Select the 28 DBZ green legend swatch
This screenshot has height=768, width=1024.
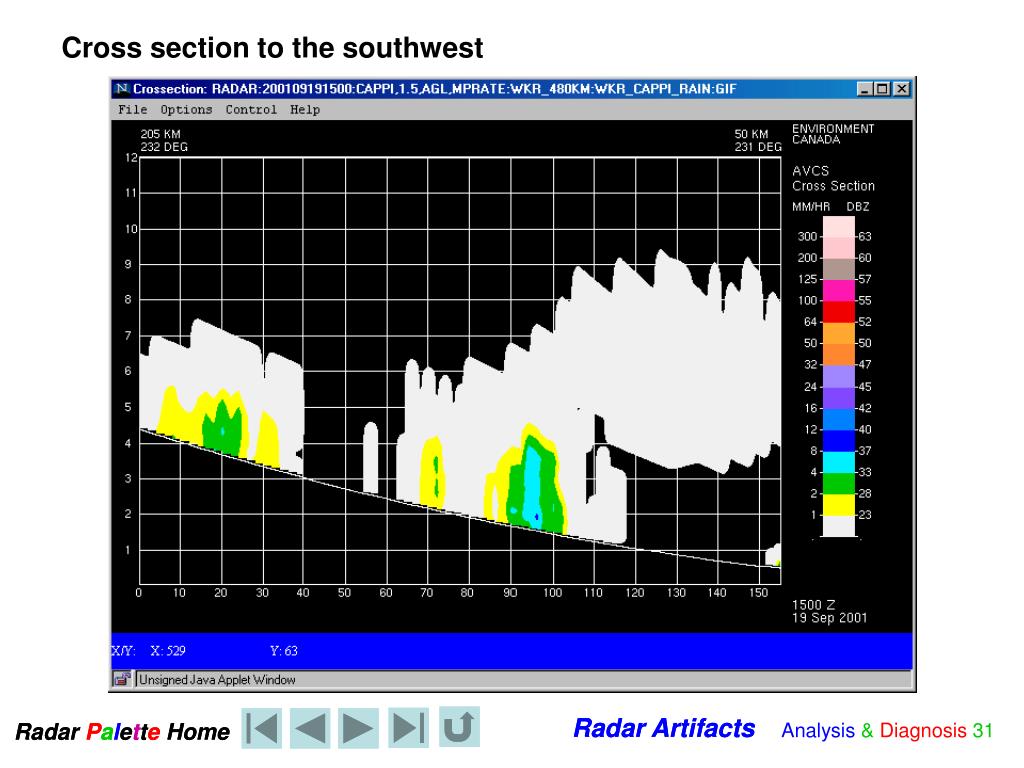coord(839,483)
